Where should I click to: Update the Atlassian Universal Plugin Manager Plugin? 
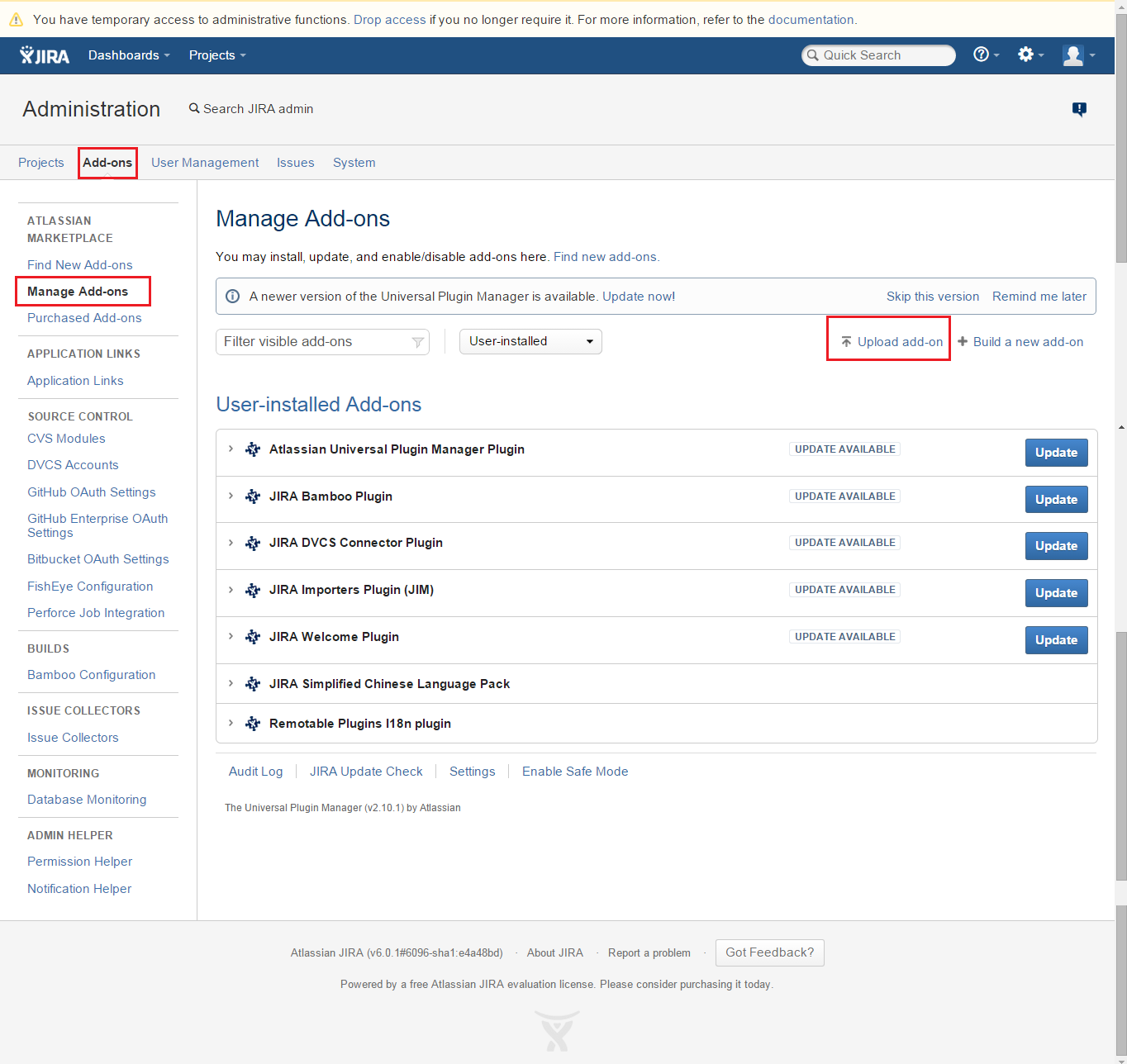coord(1056,453)
